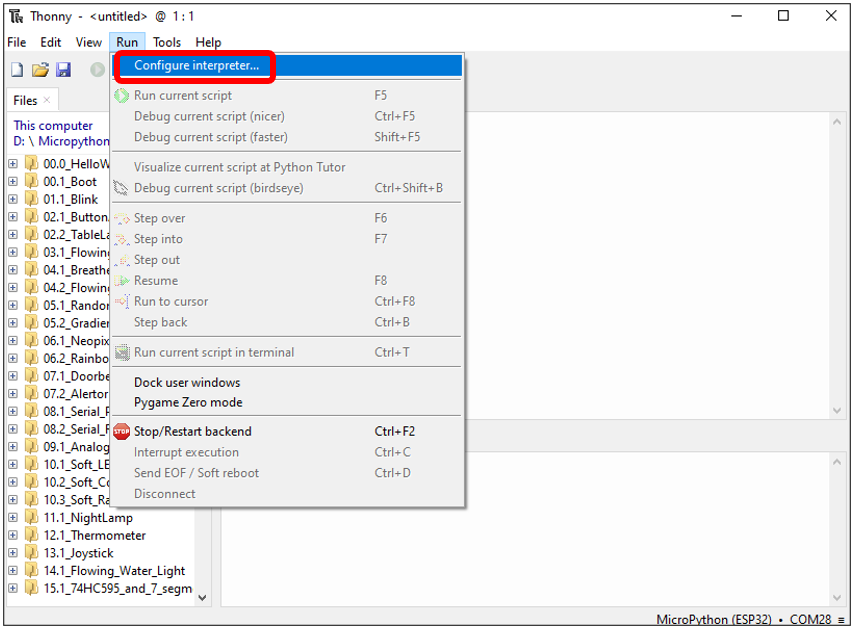Expand the 01.1_Blink folder
Image resolution: width=854 pixels, height=629 pixels.
pos(13,199)
